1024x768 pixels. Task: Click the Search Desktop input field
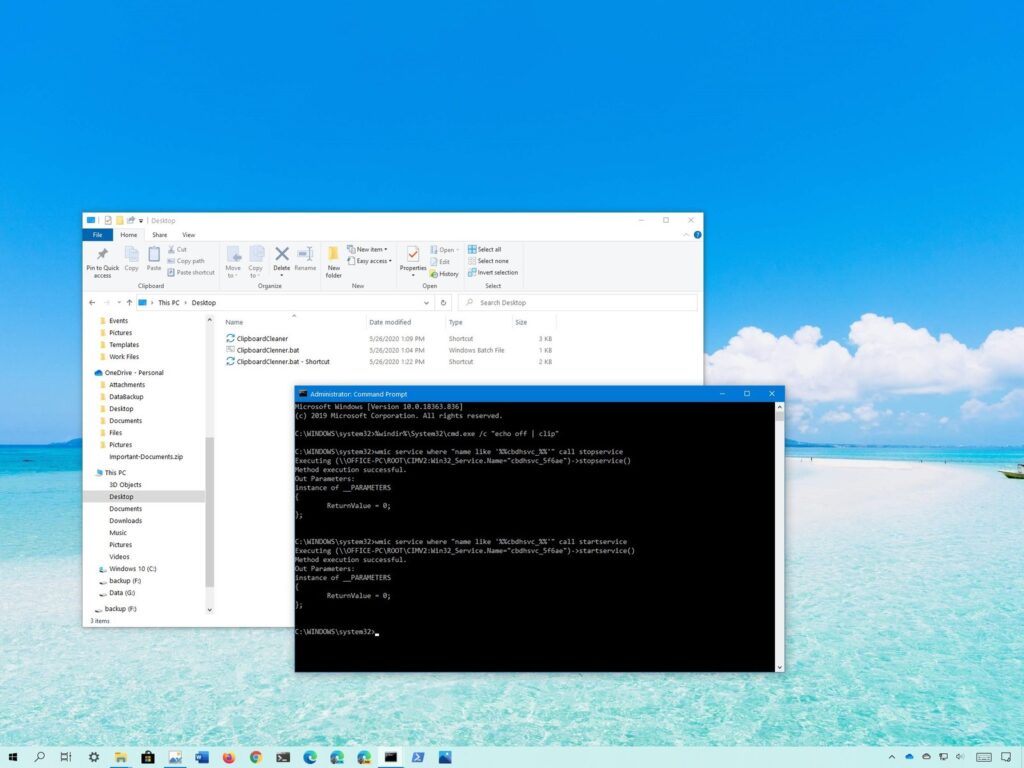click(x=578, y=302)
